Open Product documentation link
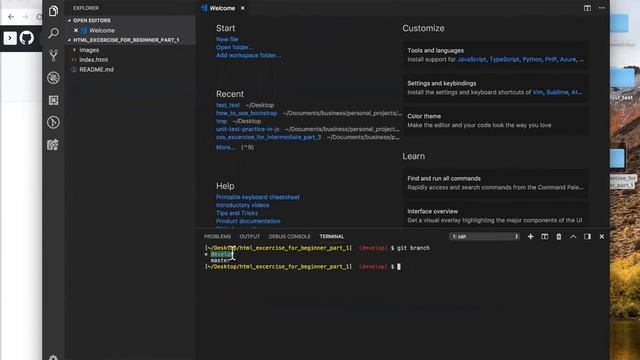640x360 pixels. click(x=248, y=221)
